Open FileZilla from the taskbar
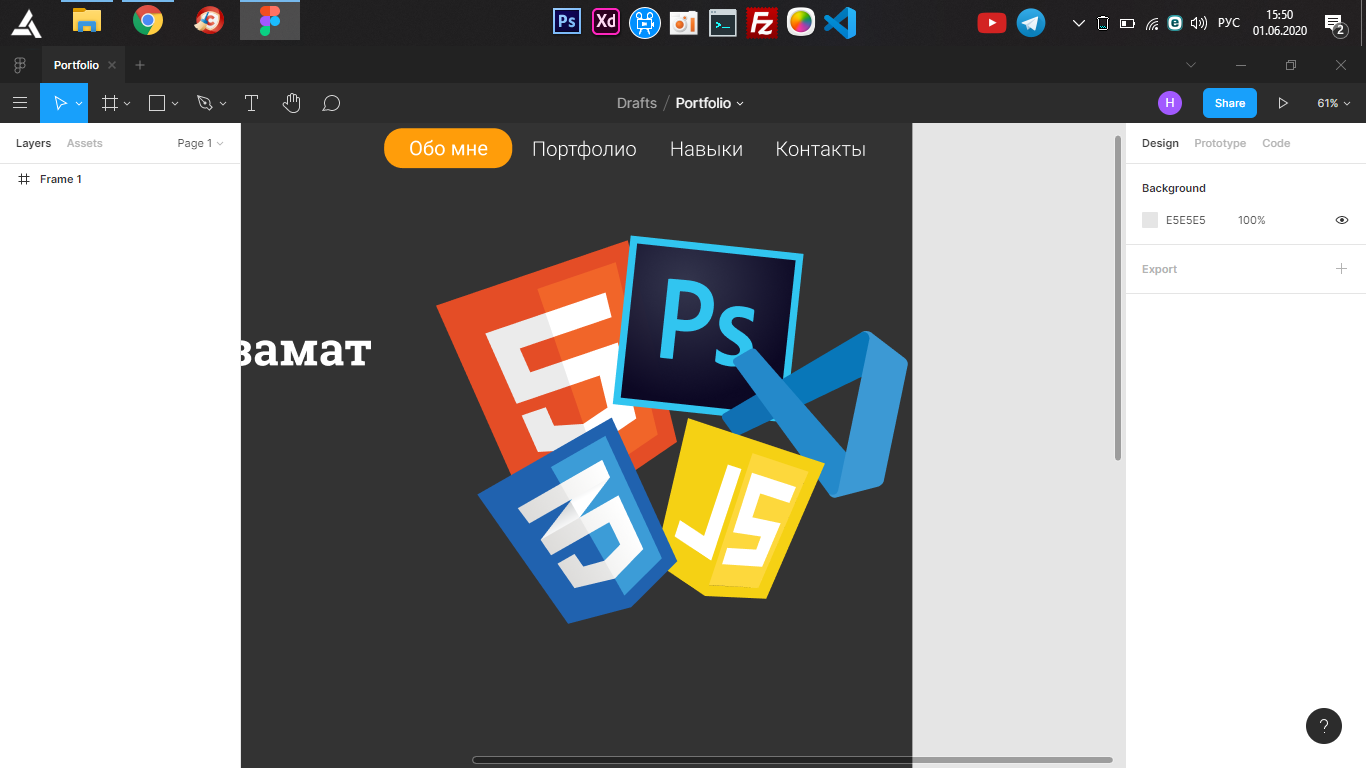Image resolution: width=1366 pixels, height=768 pixels. point(762,22)
